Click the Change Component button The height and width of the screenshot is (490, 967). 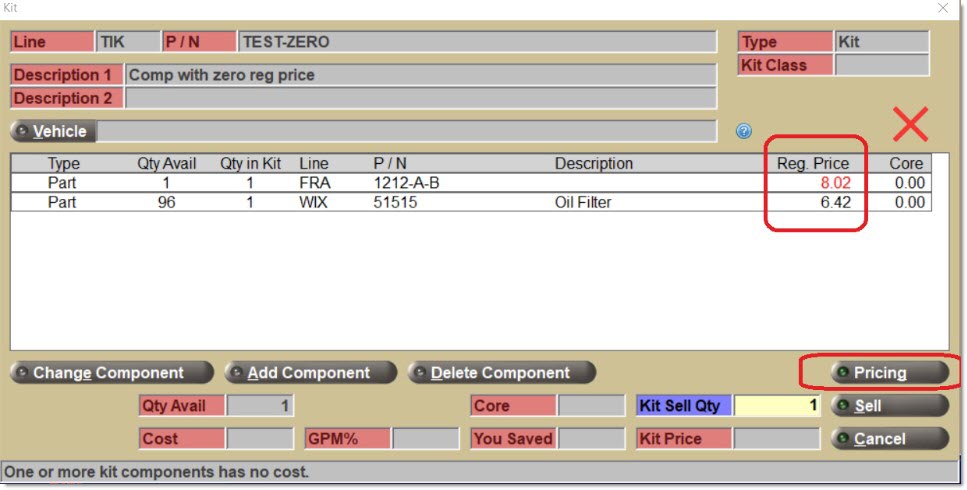click(x=111, y=373)
